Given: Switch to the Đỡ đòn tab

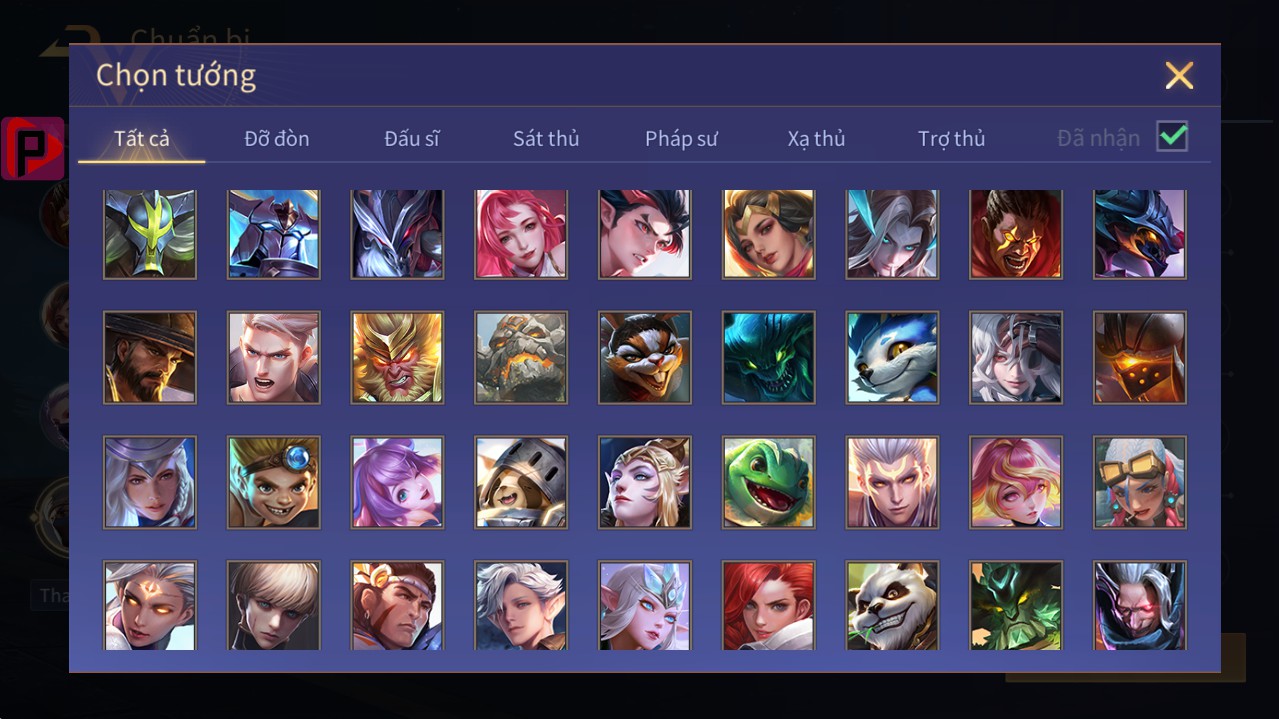Looking at the screenshot, I should pos(277,139).
